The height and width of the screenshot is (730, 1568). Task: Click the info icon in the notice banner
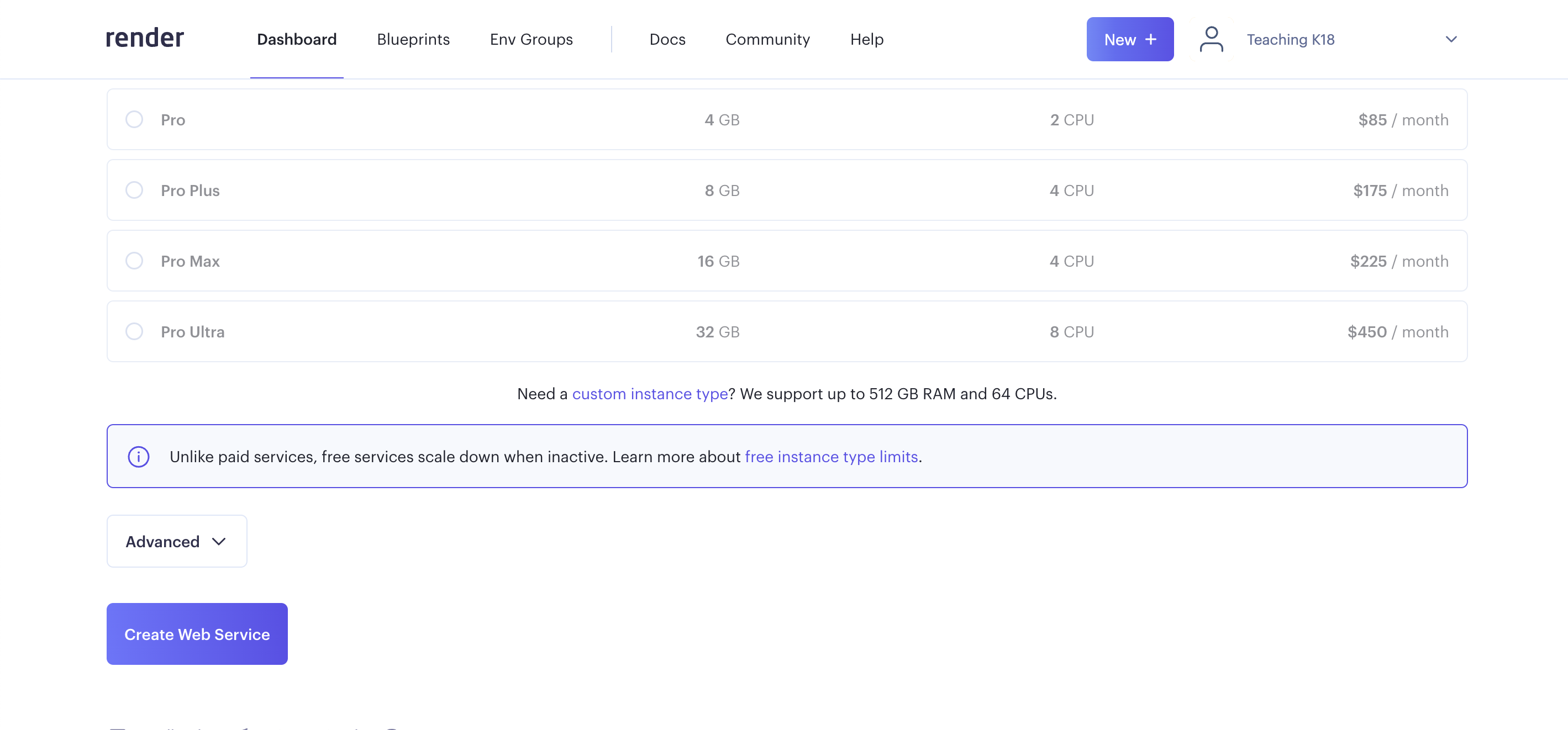pyautogui.click(x=139, y=456)
